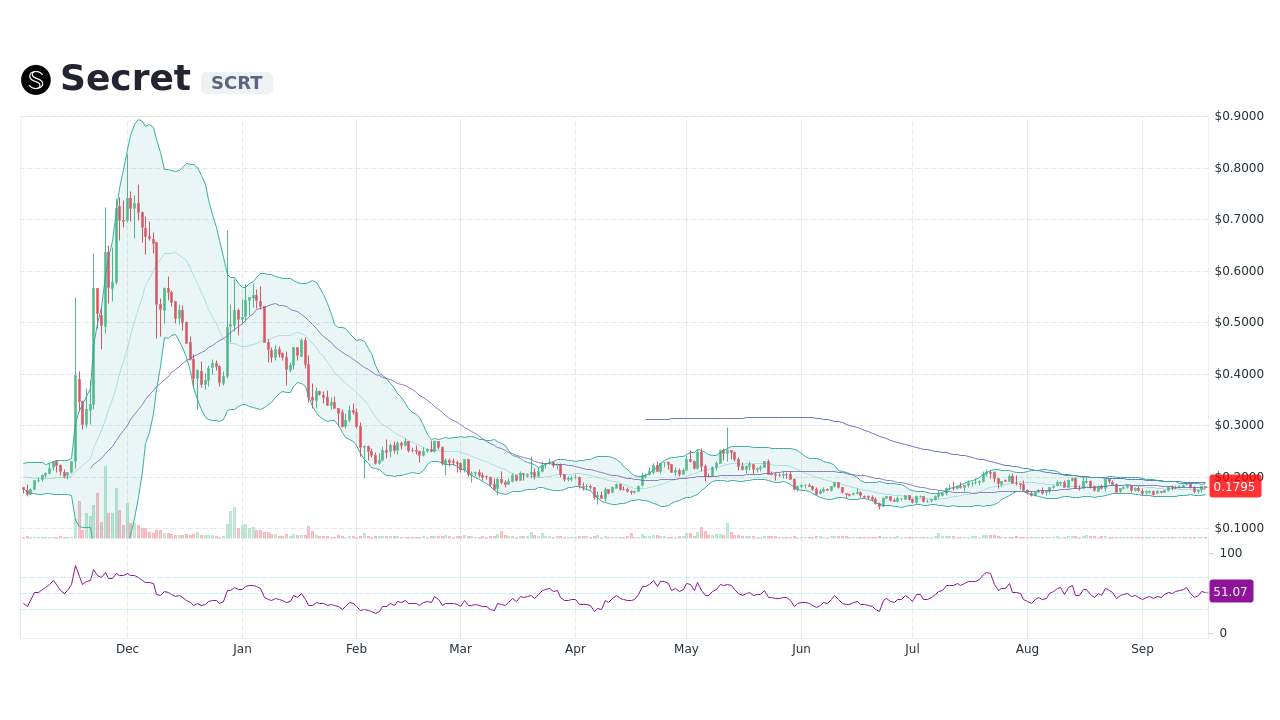Click the $0.4000 price axis label
Viewport: 1280px width, 720px height.
point(1239,374)
